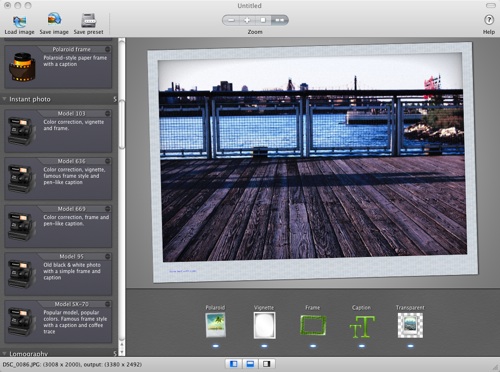Screen dimensions: 500x372
Task: Click the preset list scrollbar up arrow
Action: coord(122,344)
